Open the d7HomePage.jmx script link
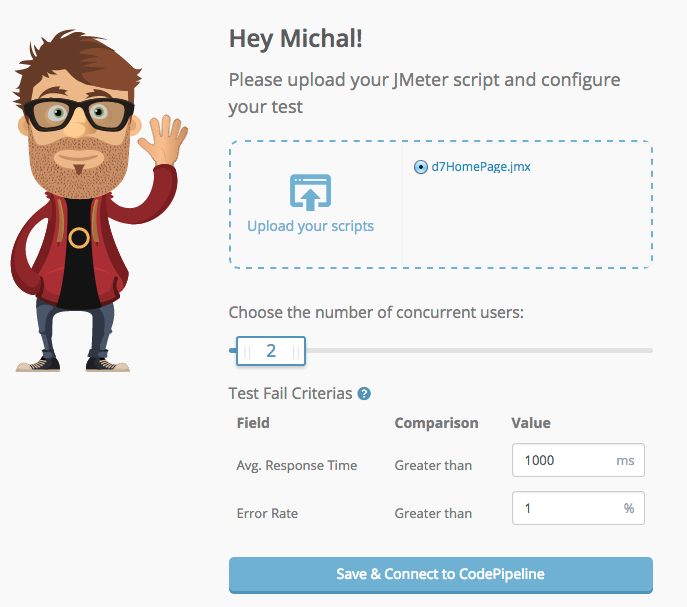 coord(481,167)
